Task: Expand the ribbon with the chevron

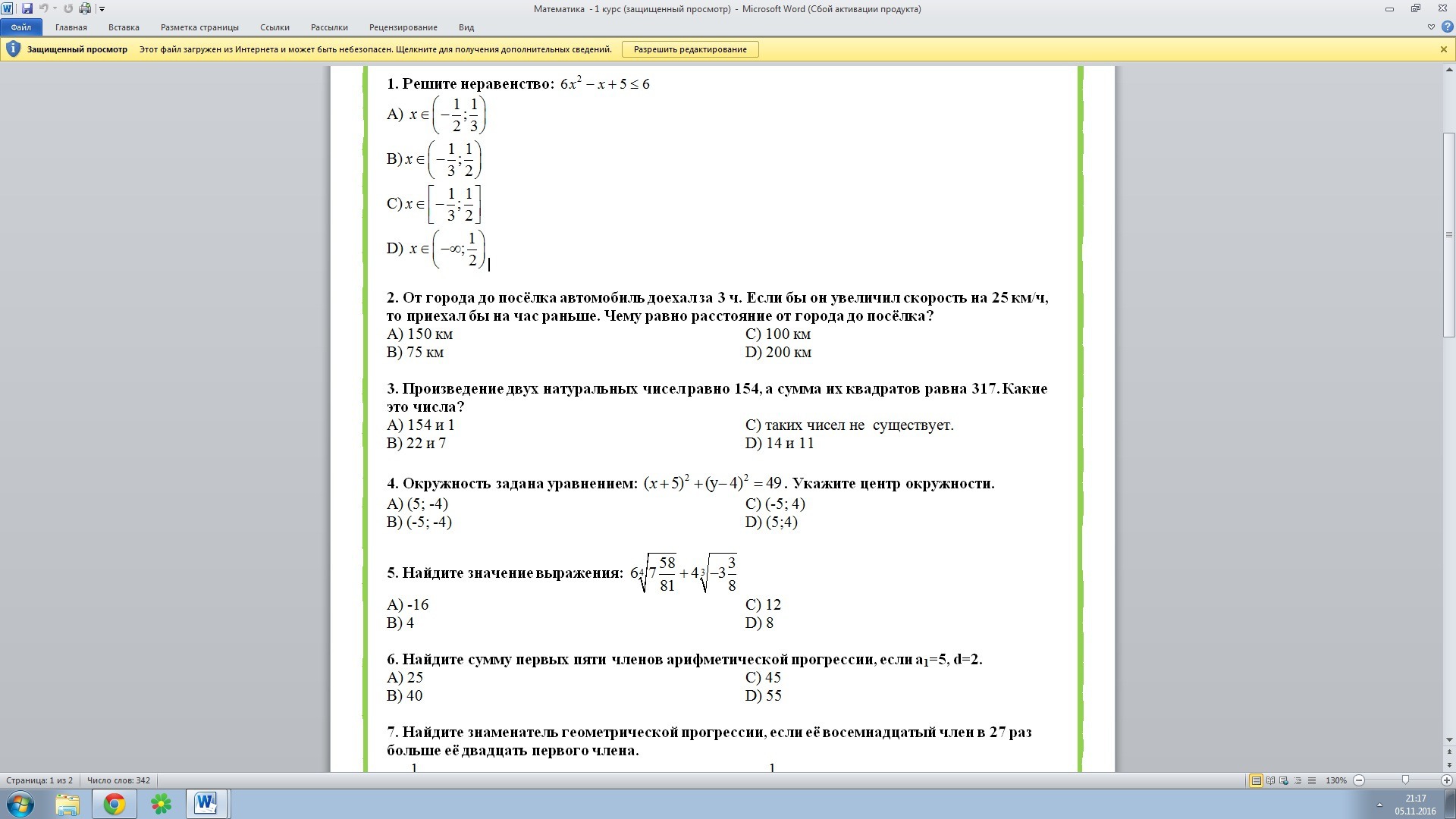Action: 1431,27
